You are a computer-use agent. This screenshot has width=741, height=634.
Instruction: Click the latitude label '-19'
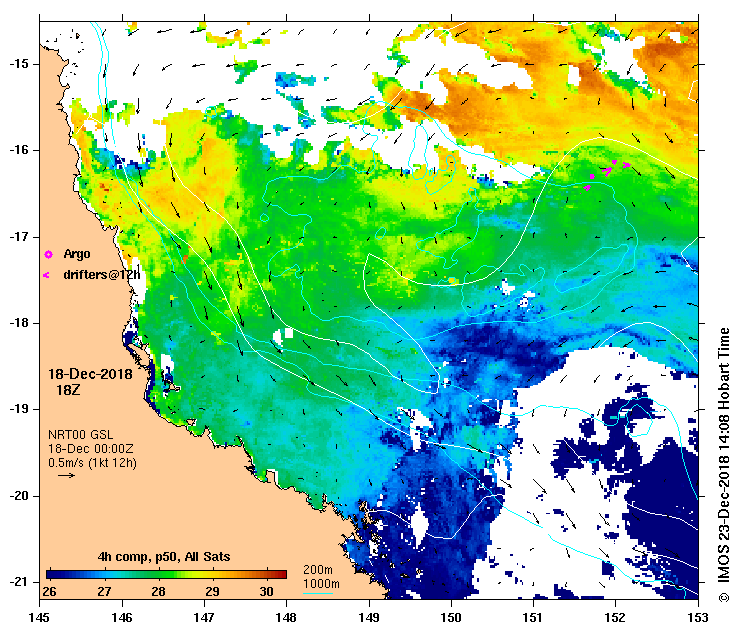pos(18,409)
